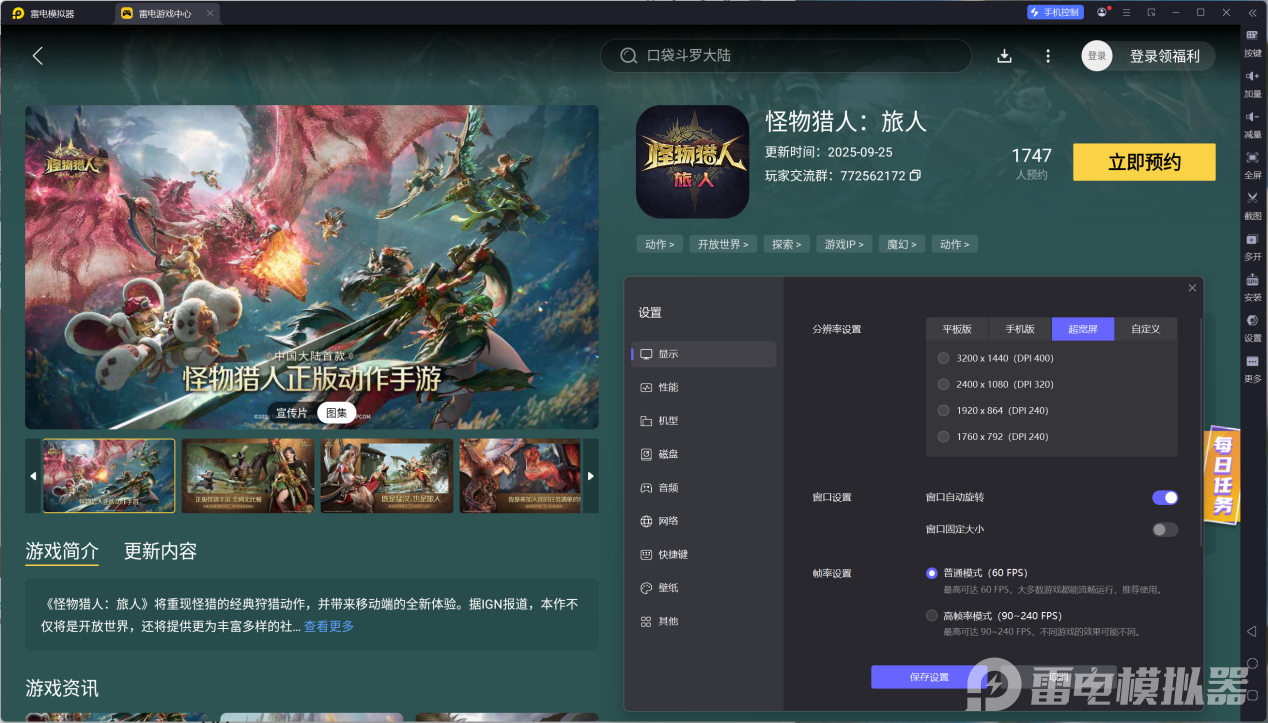Image resolution: width=1268 pixels, height=723 pixels.
Task: Decrease volume with 减量 icon
Action: (1253, 124)
